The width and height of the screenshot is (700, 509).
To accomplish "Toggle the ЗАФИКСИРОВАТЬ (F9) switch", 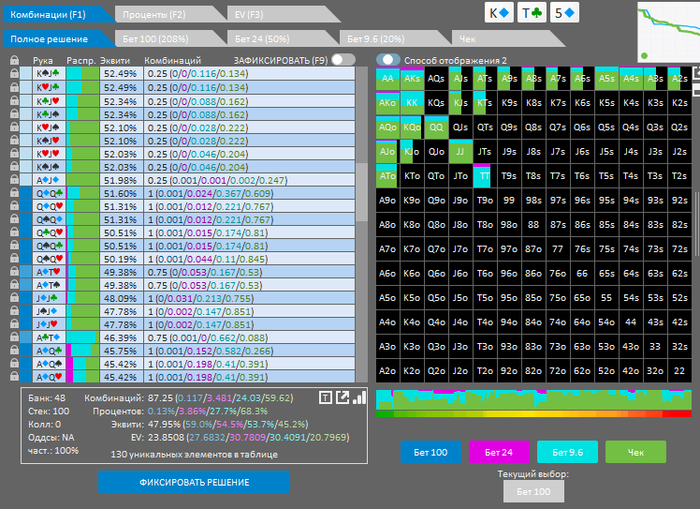I will (343, 60).
